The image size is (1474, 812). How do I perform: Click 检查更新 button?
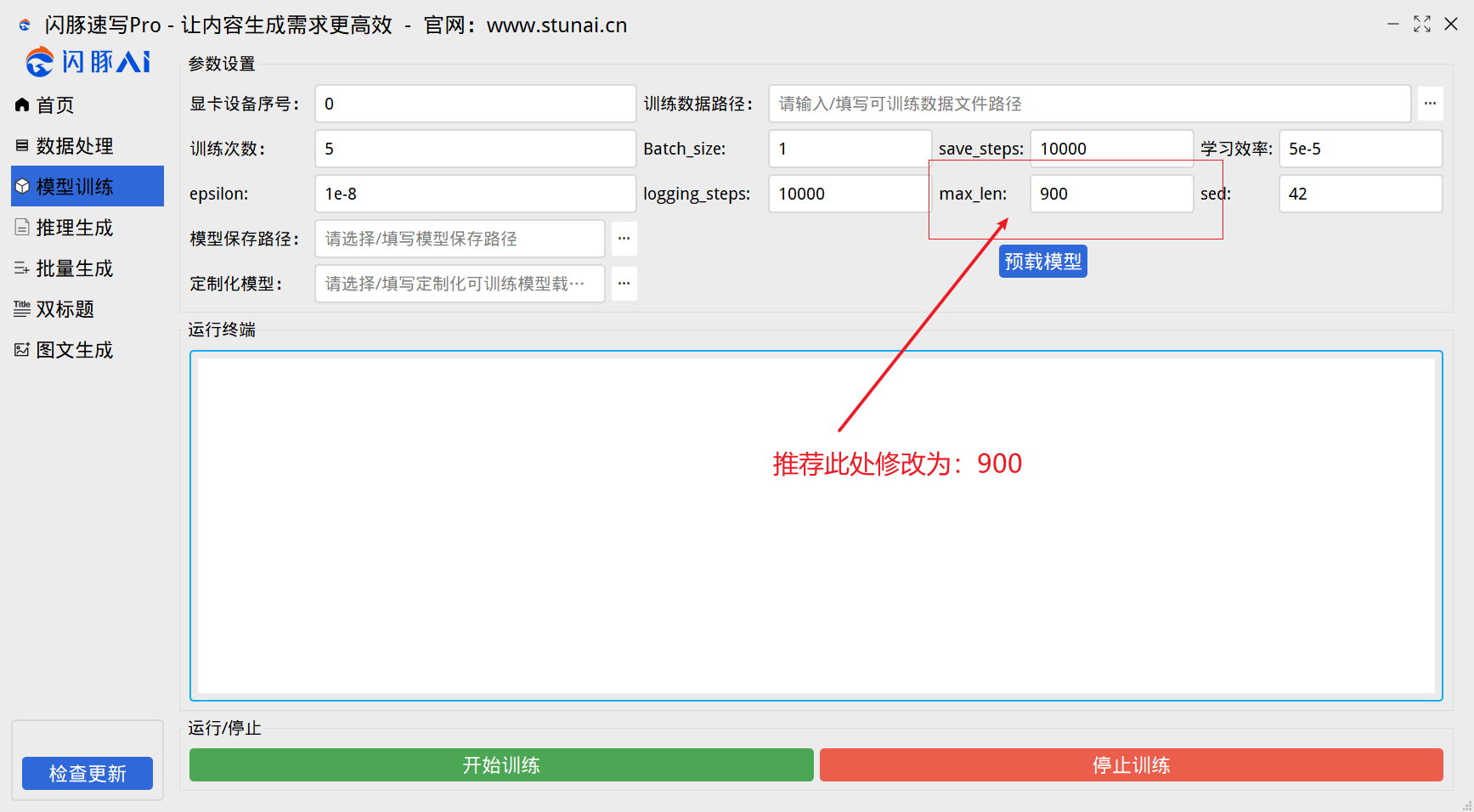click(88, 774)
